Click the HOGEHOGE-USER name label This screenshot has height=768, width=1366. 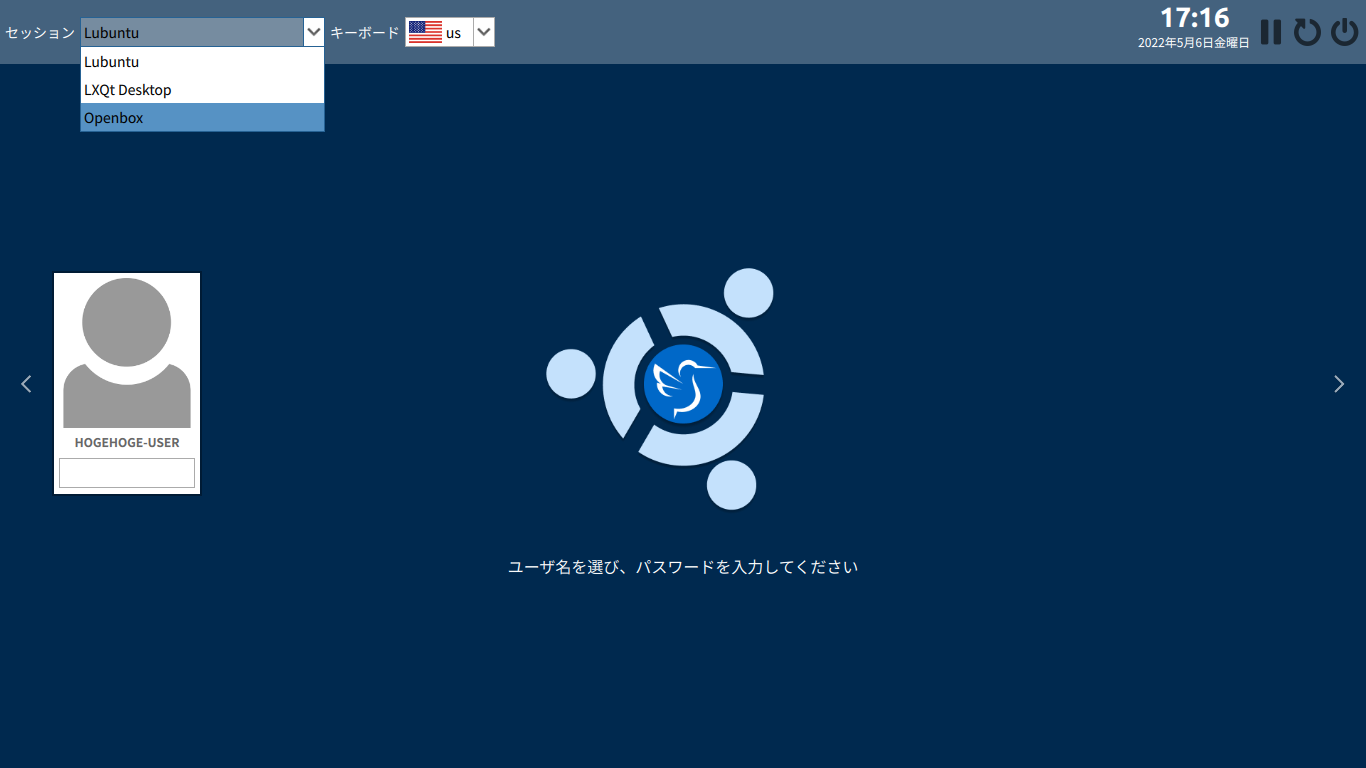tap(127, 442)
